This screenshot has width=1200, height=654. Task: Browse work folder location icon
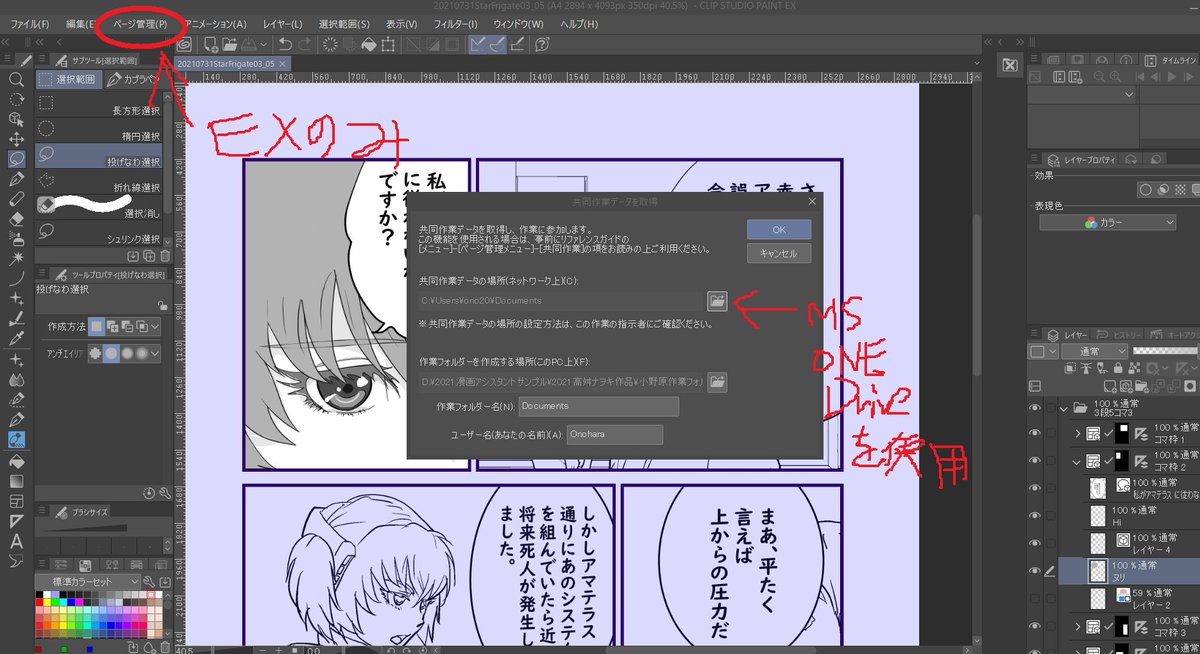717,381
